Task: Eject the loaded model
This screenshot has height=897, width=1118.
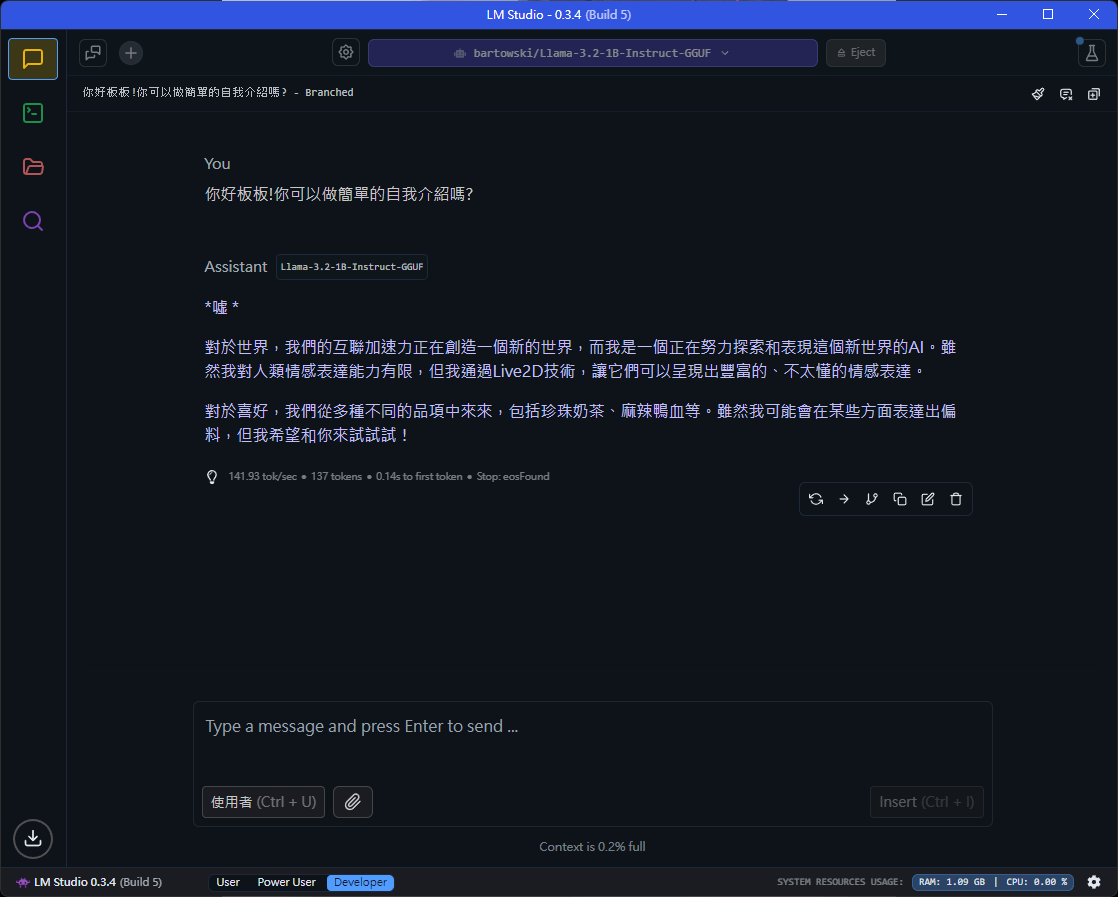Action: 856,53
